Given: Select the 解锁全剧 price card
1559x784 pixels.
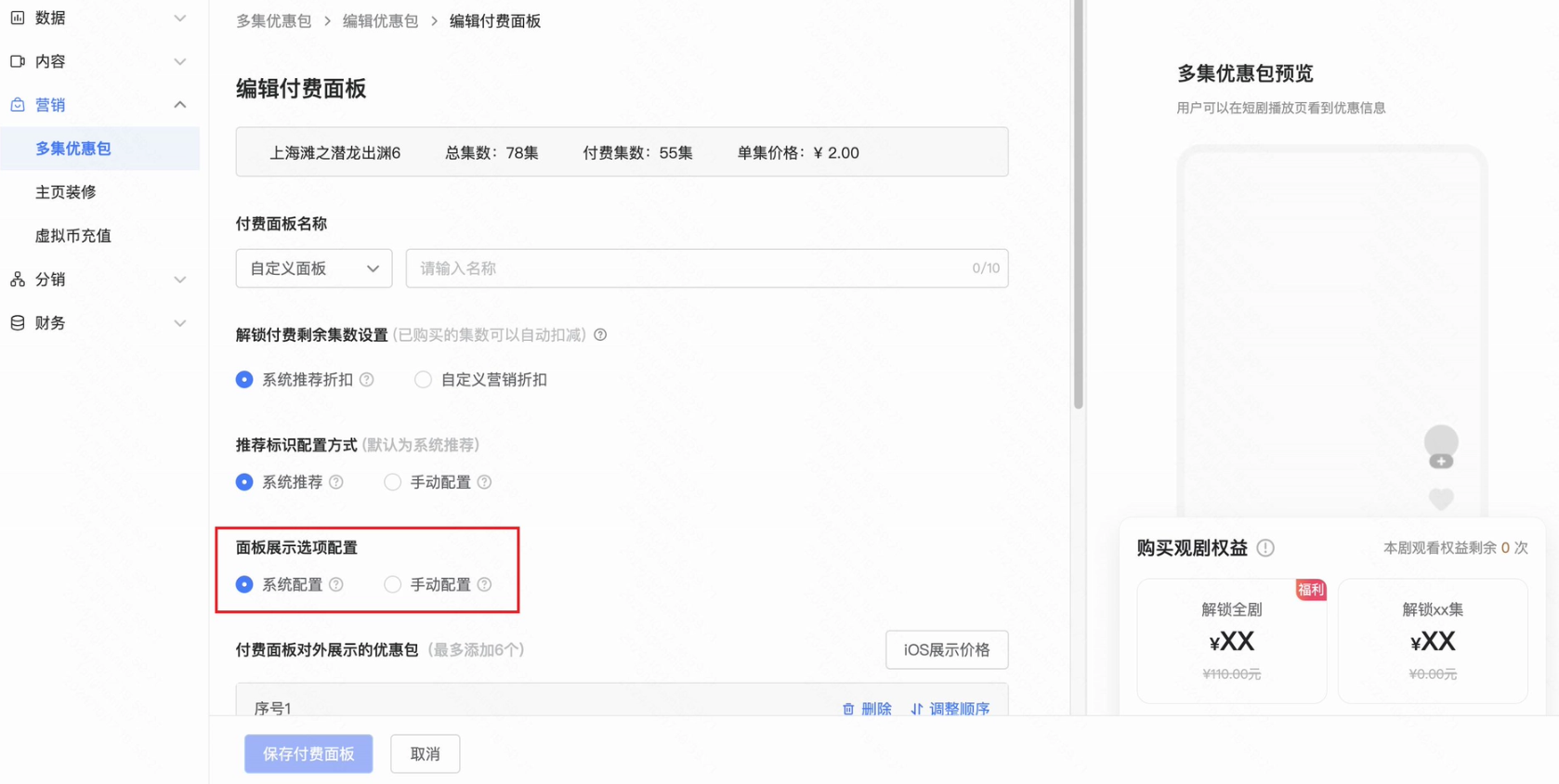Looking at the screenshot, I should point(1232,641).
